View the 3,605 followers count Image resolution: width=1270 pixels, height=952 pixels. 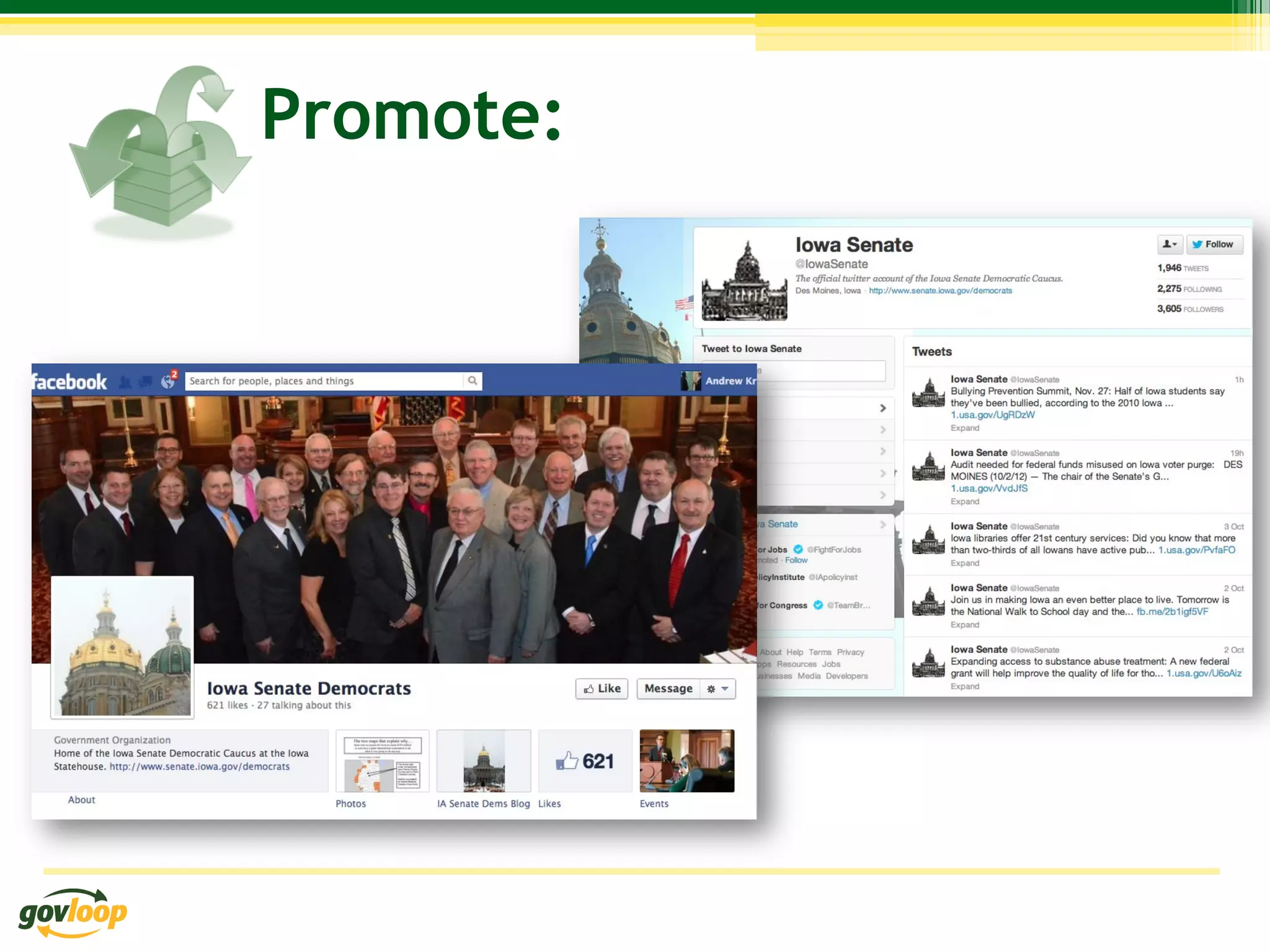click(x=1190, y=309)
